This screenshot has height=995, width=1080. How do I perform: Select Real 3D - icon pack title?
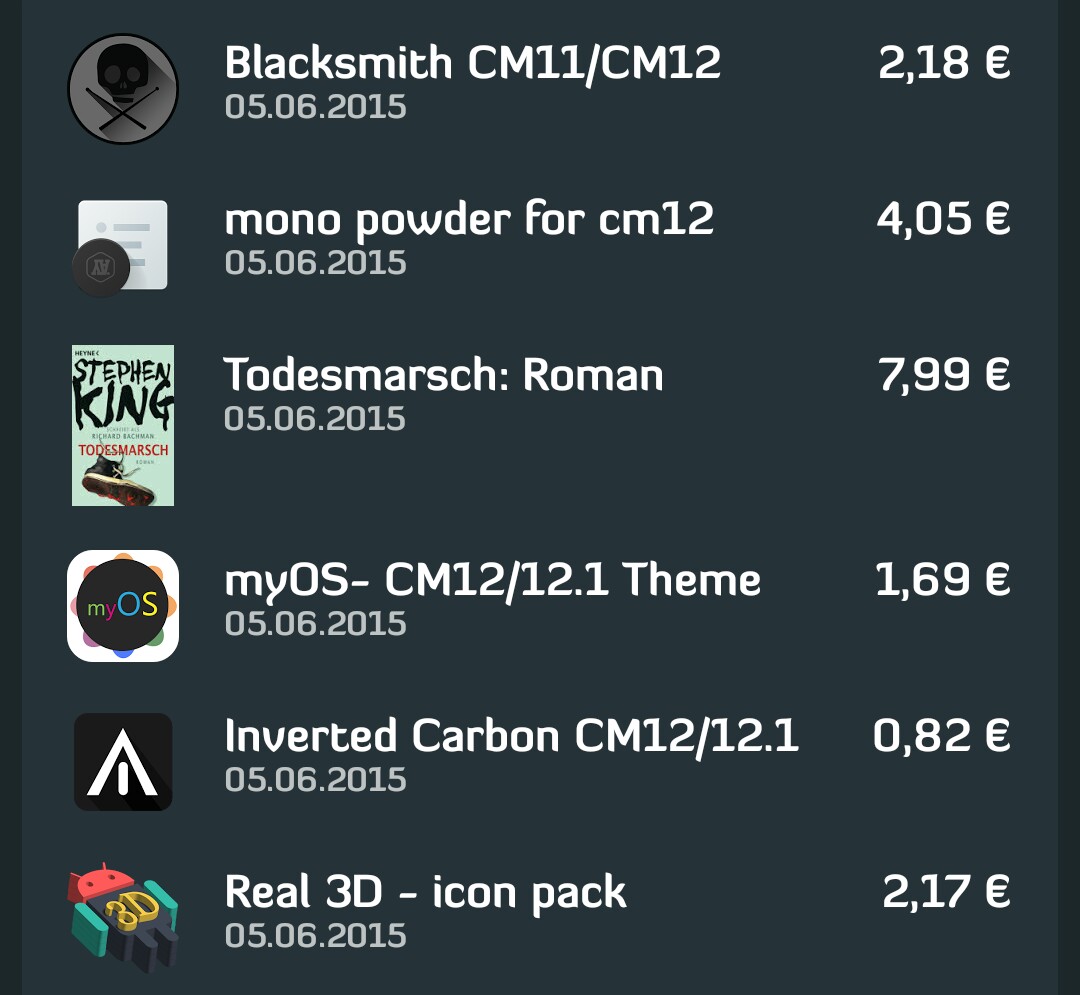[x=426, y=892]
